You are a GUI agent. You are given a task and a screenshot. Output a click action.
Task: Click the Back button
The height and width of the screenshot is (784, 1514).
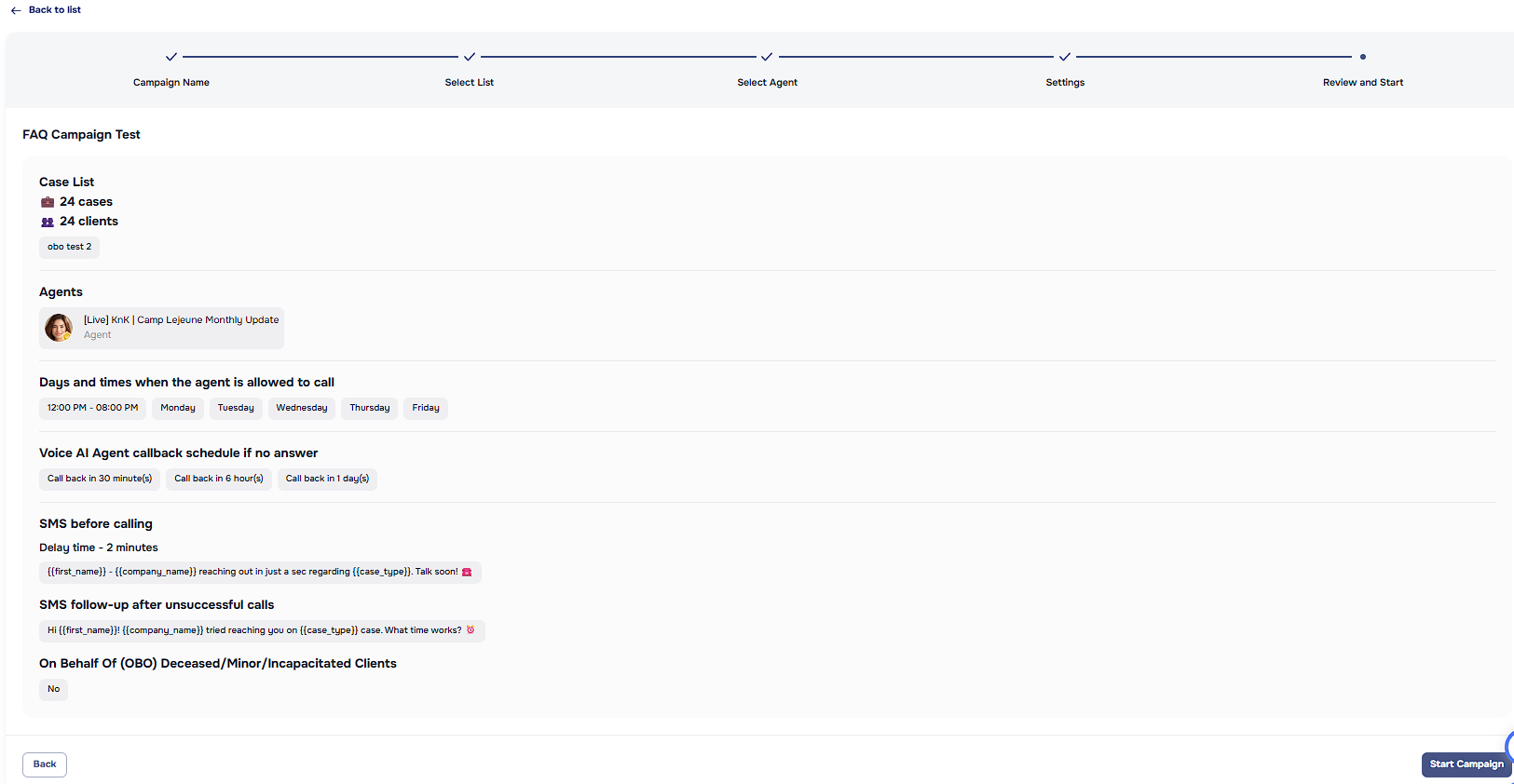click(x=45, y=764)
